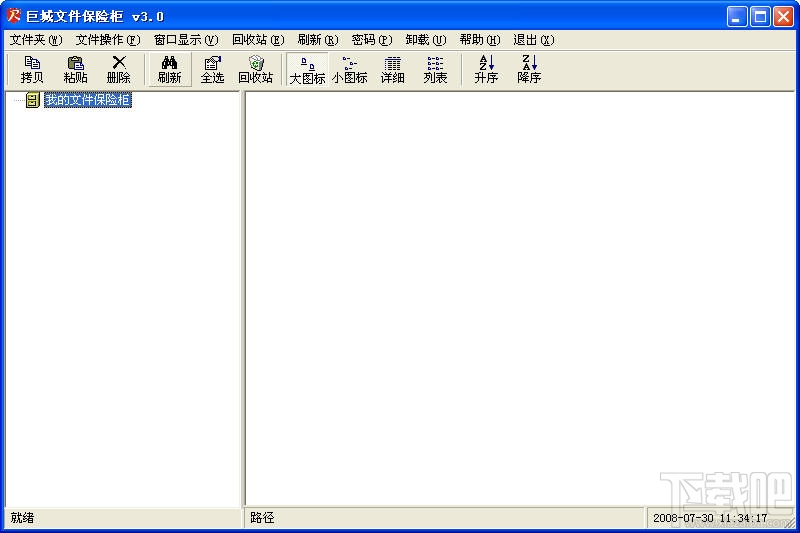Select 我的文件保险柜 tree node
Viewport: 800px width, 533px height.
point(87,99)
